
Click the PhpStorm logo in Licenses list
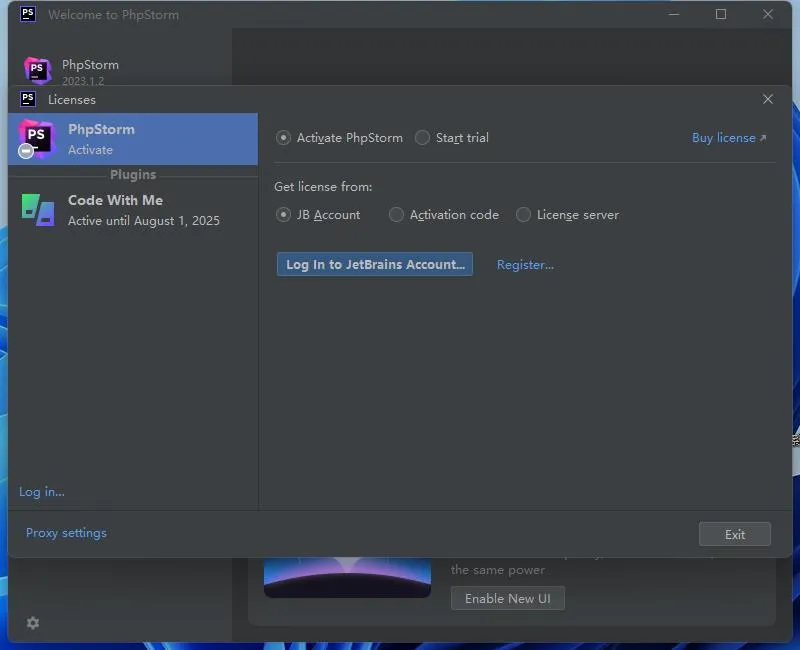pyautogui.click(x=36, y=139)
